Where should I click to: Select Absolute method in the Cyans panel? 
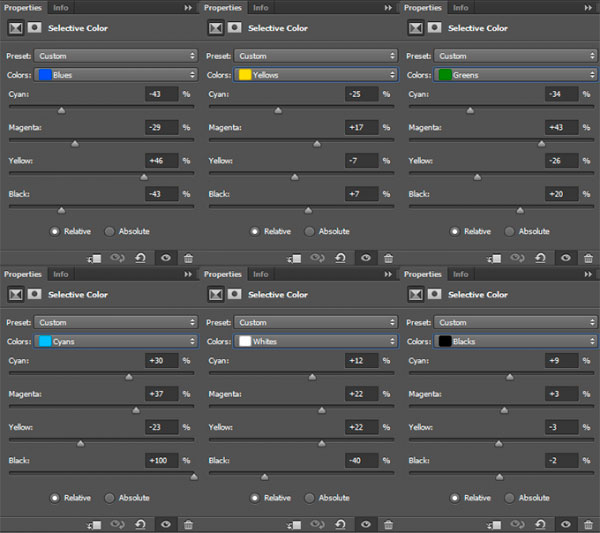click(109, 498)
